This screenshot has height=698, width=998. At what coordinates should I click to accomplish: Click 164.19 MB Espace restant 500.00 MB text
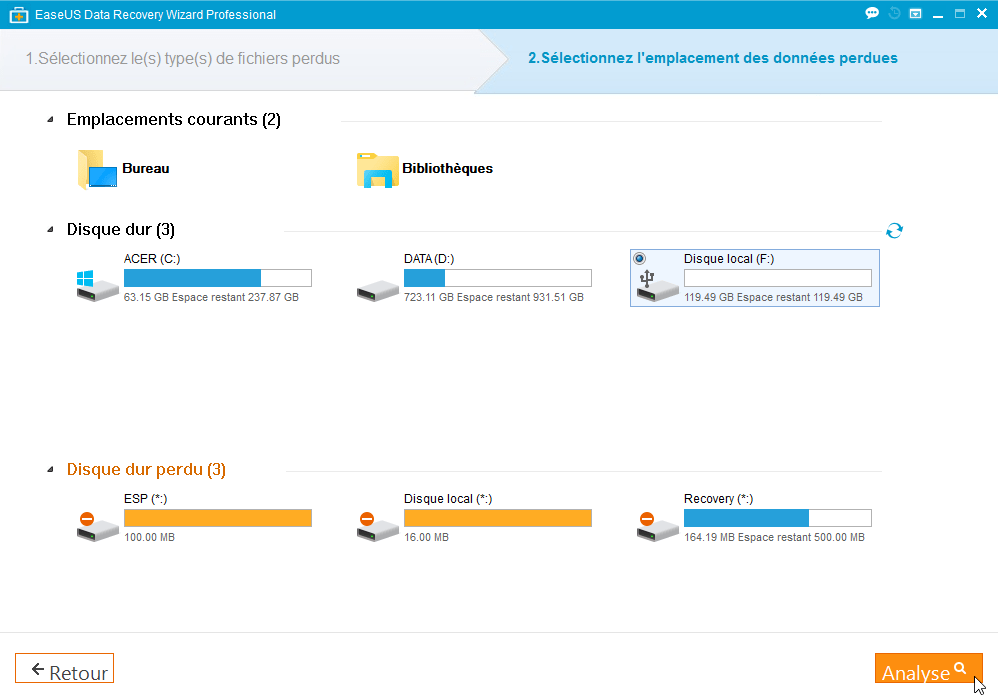pyautogui.click(x=775, y=538)
